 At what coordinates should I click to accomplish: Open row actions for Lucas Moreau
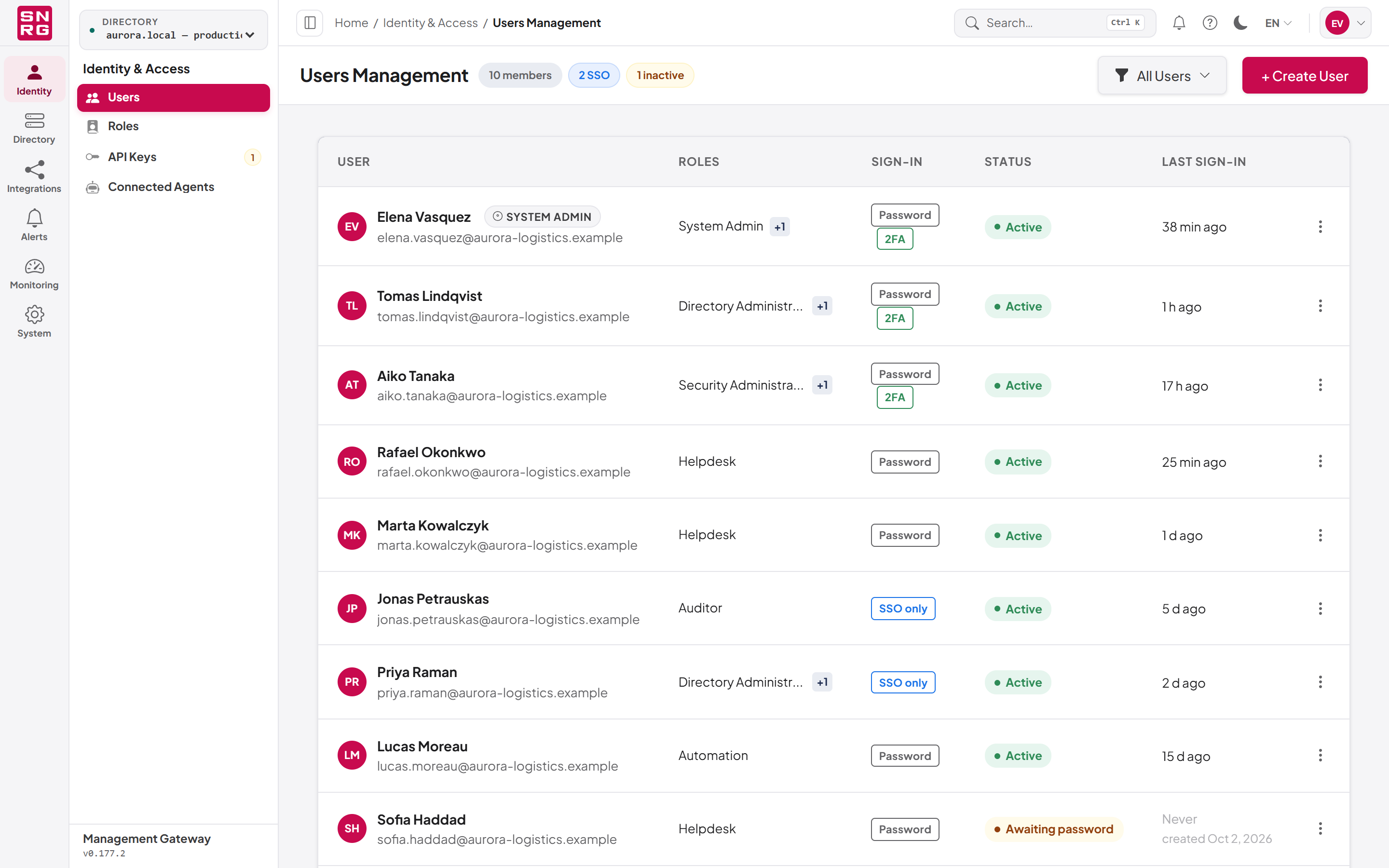pos(1320,756)
